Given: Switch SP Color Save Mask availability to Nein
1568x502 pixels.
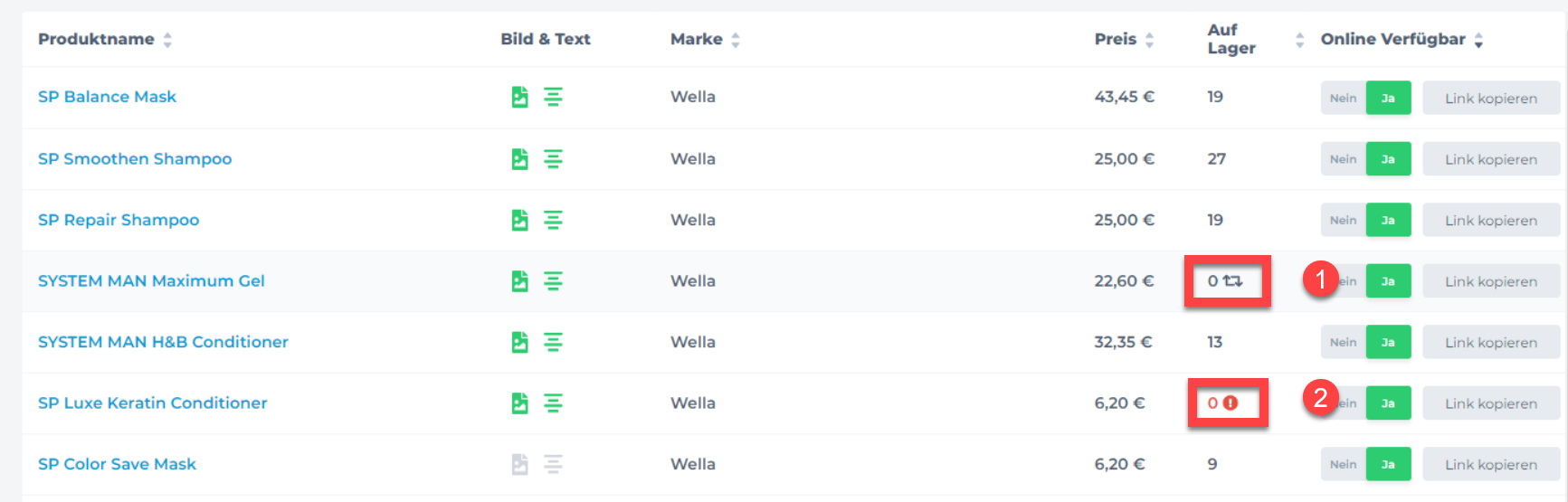Looking at the screenshot, I should click(1343, 464).
